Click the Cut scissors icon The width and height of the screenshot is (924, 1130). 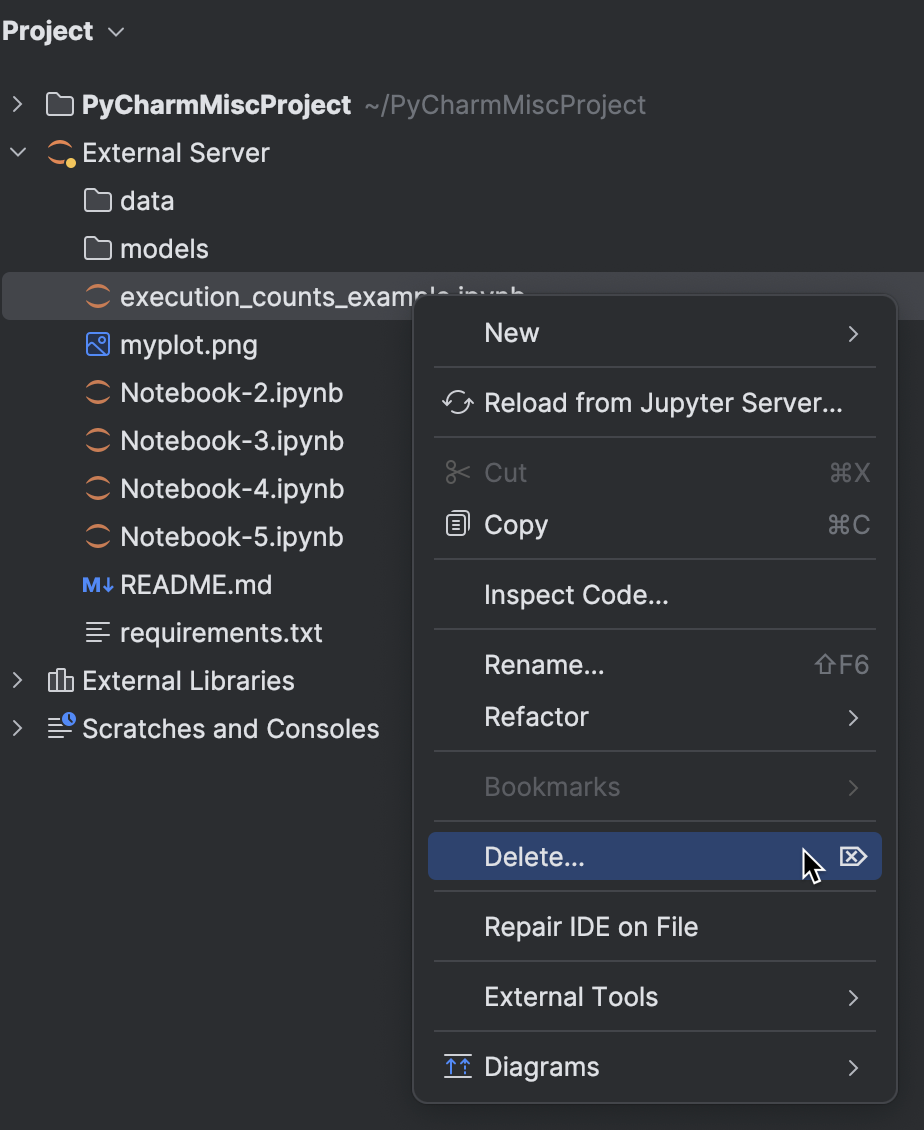[x=457, y=472]
